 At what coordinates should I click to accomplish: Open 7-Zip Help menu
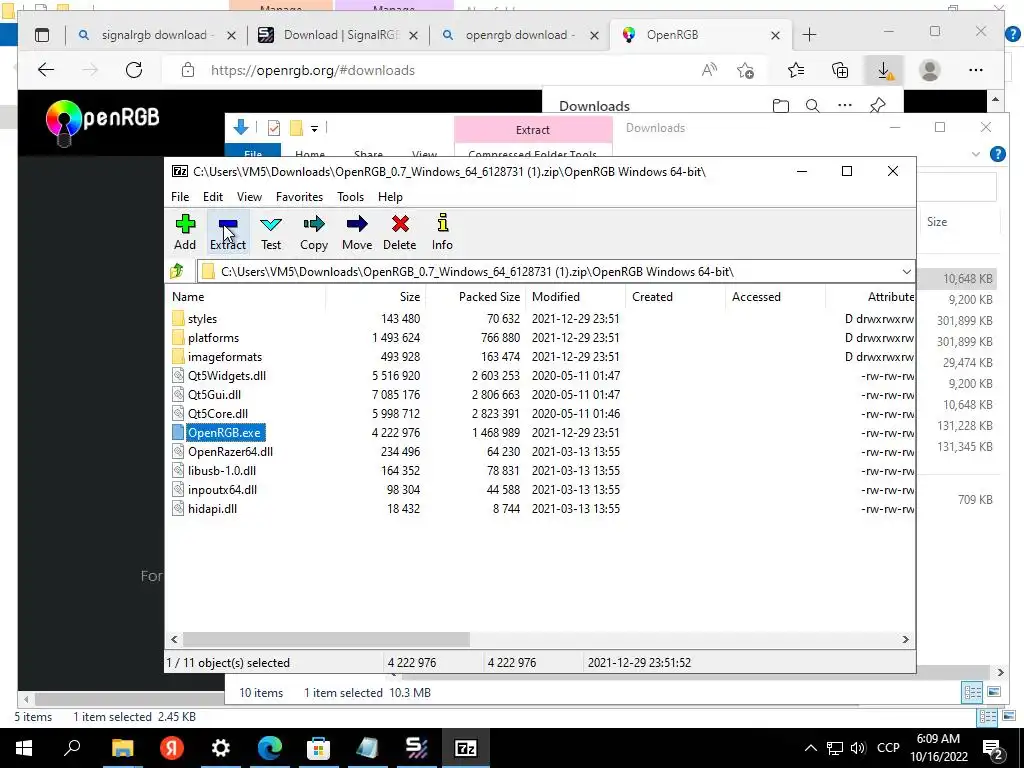coord(390,197)
